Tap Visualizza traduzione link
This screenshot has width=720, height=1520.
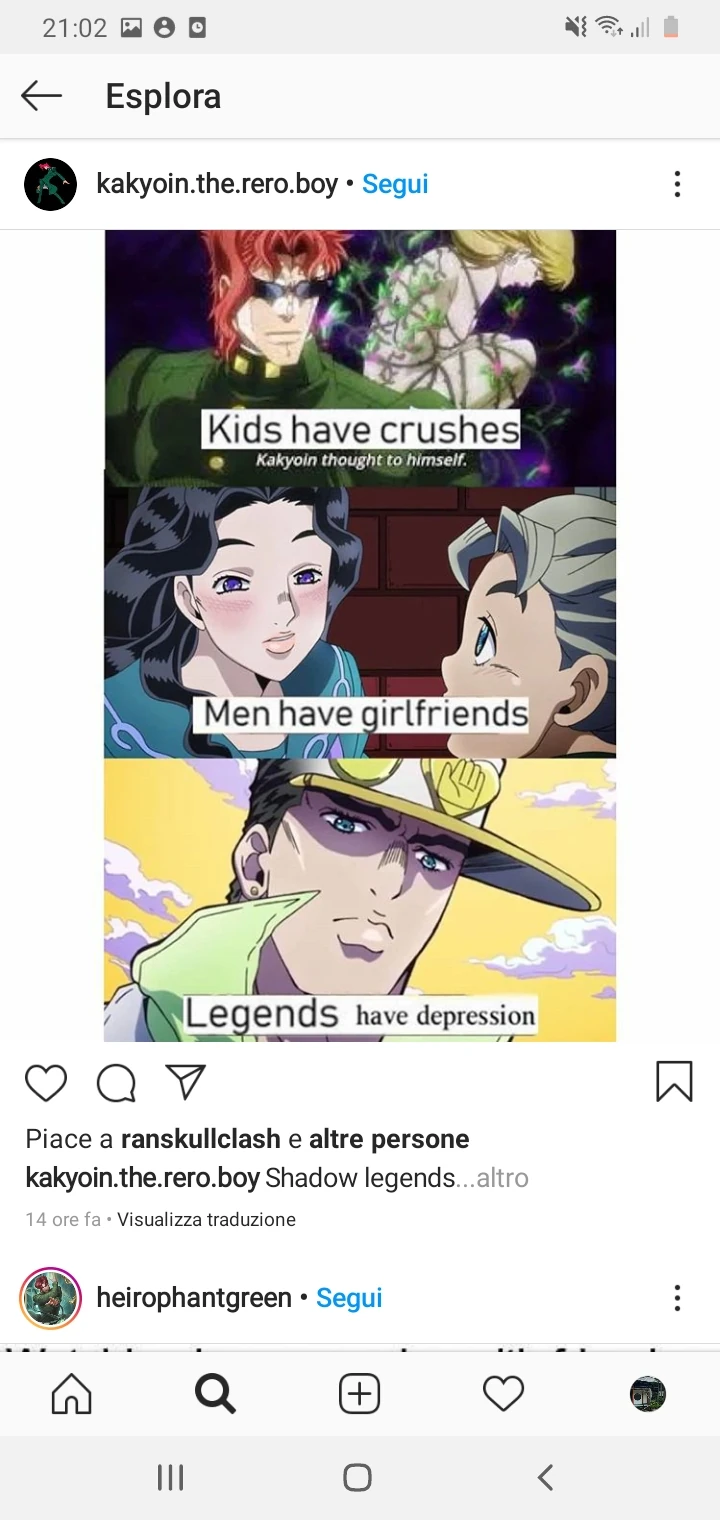pyautogui.click(x=207, y=1219)
